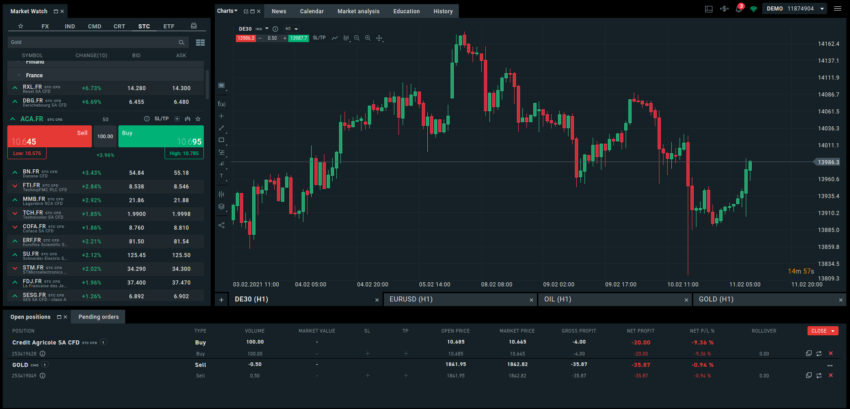This screenshot has width=850, height=409.
Task: Open the Market analysis tab
Action: (358, 11)
